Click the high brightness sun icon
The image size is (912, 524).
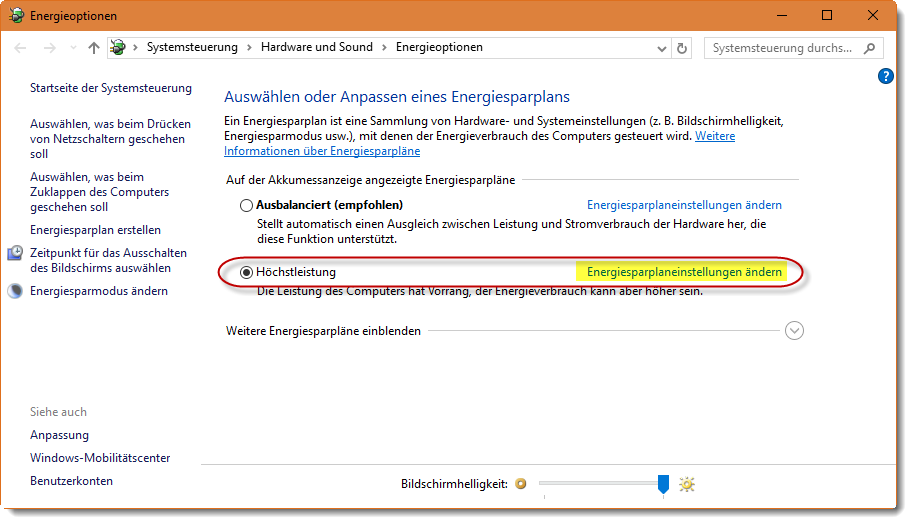686,484
